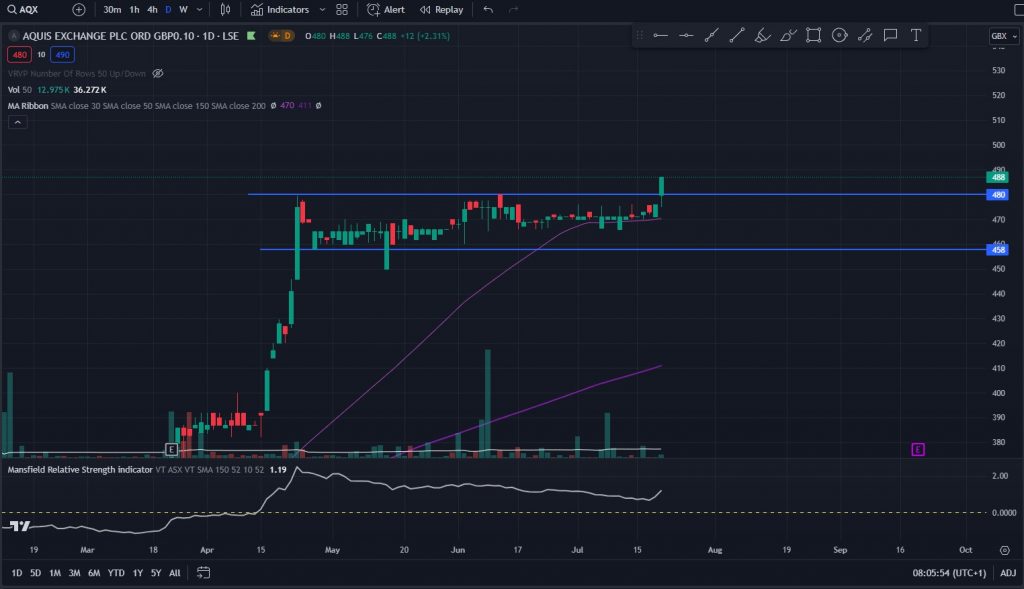Click the Alert button
The image size is (1024, 589).
(386, 10)
